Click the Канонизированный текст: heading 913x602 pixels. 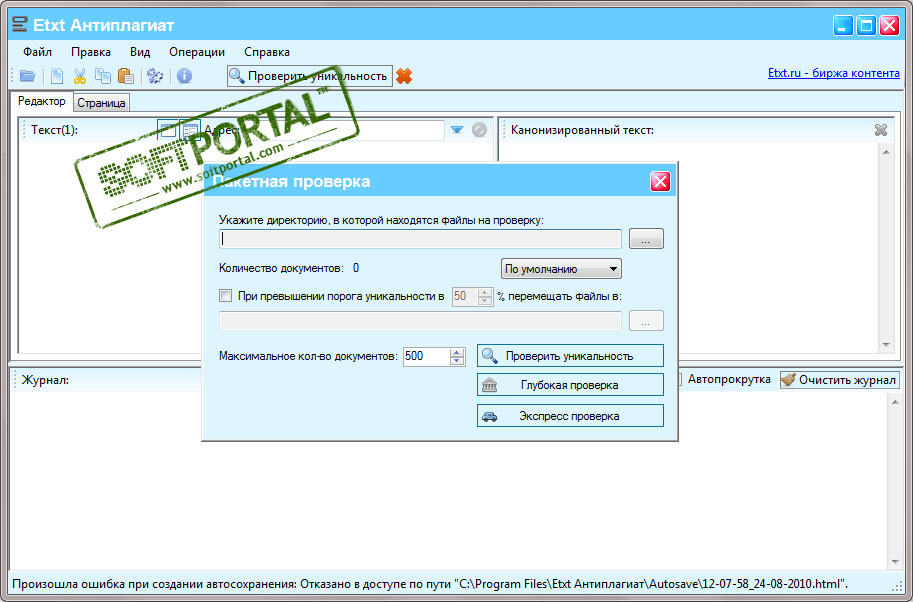pos(582,130)
